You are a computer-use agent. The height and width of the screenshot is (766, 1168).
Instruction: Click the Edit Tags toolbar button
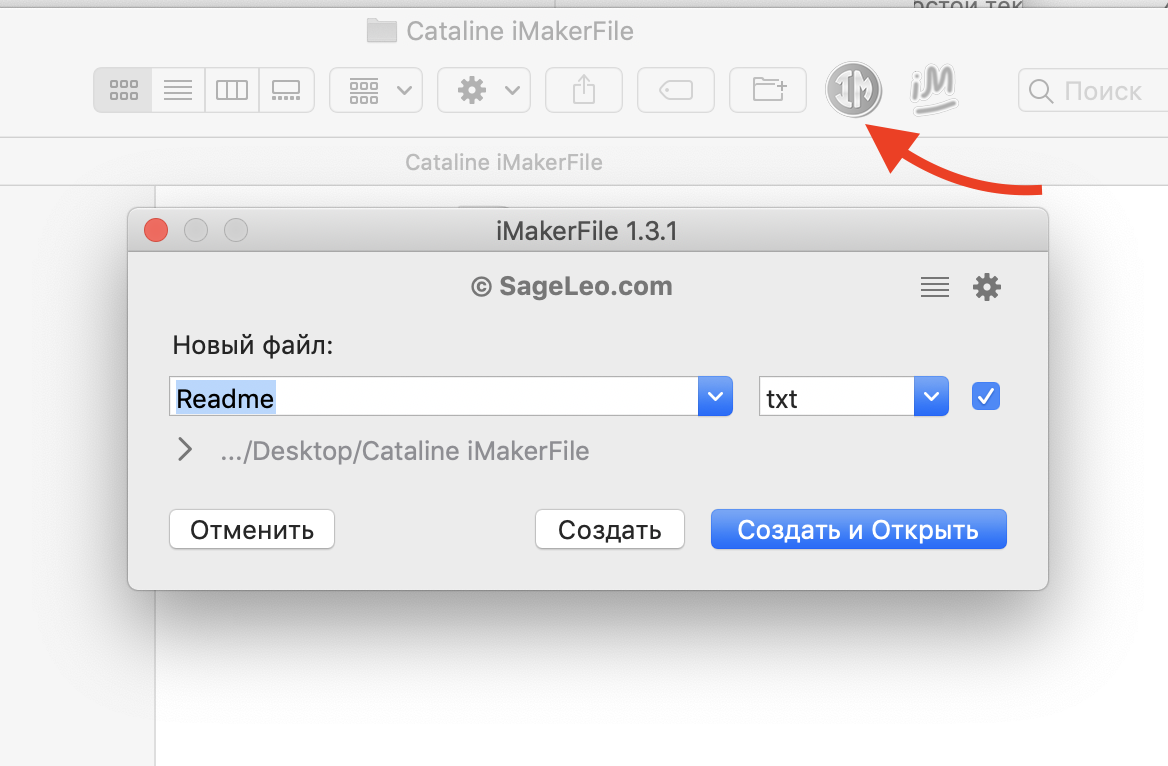[x=676, y=91]
